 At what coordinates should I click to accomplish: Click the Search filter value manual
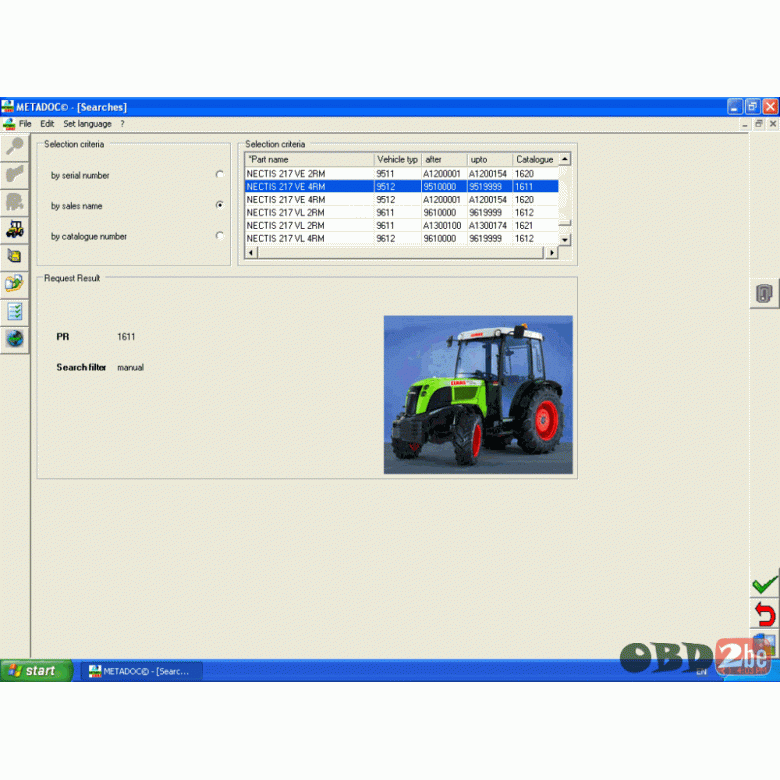click(x=130, y=368)
